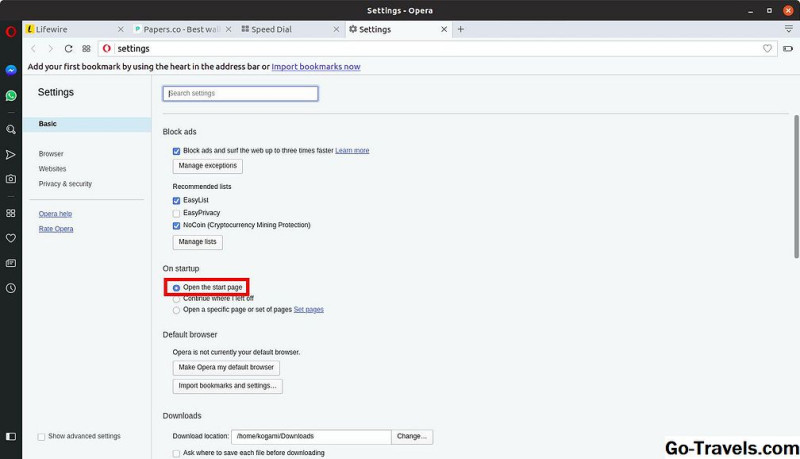Click the address bar showing settings
Image resolution: width=800 pixels, height=459 pixels.
436,48
